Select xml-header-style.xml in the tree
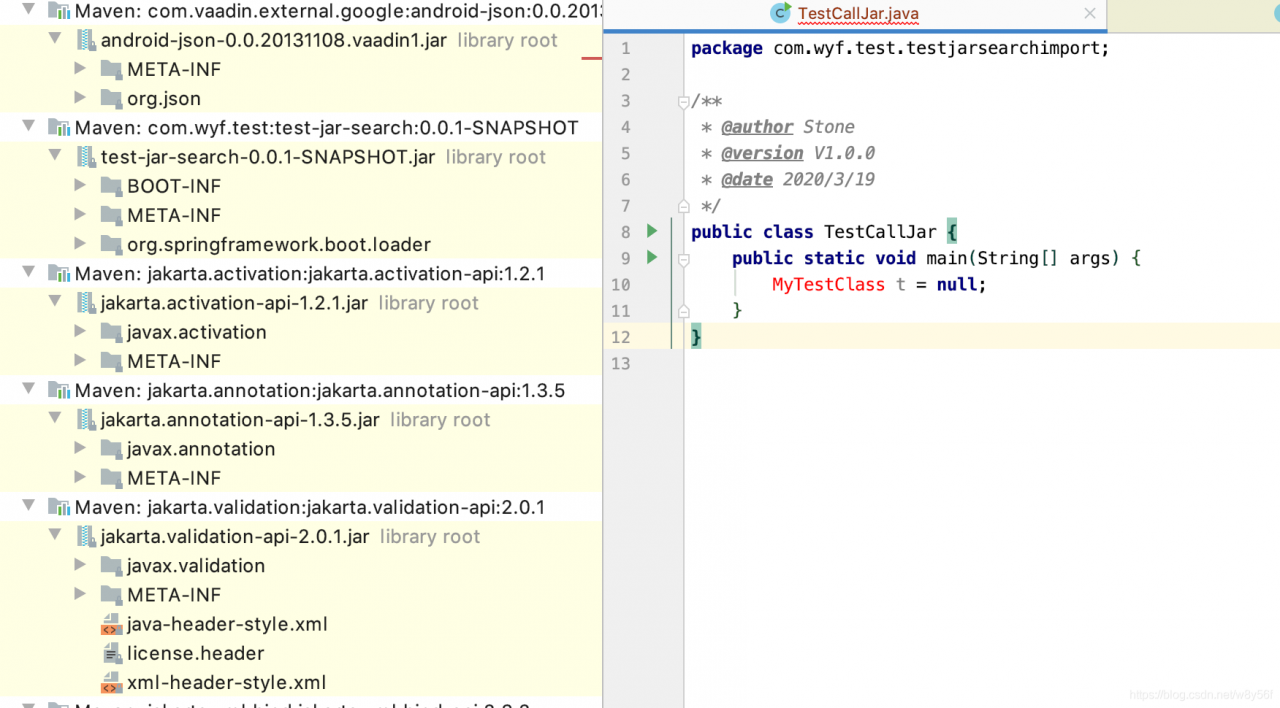1280x708 pixels. (x=226, y=683)
